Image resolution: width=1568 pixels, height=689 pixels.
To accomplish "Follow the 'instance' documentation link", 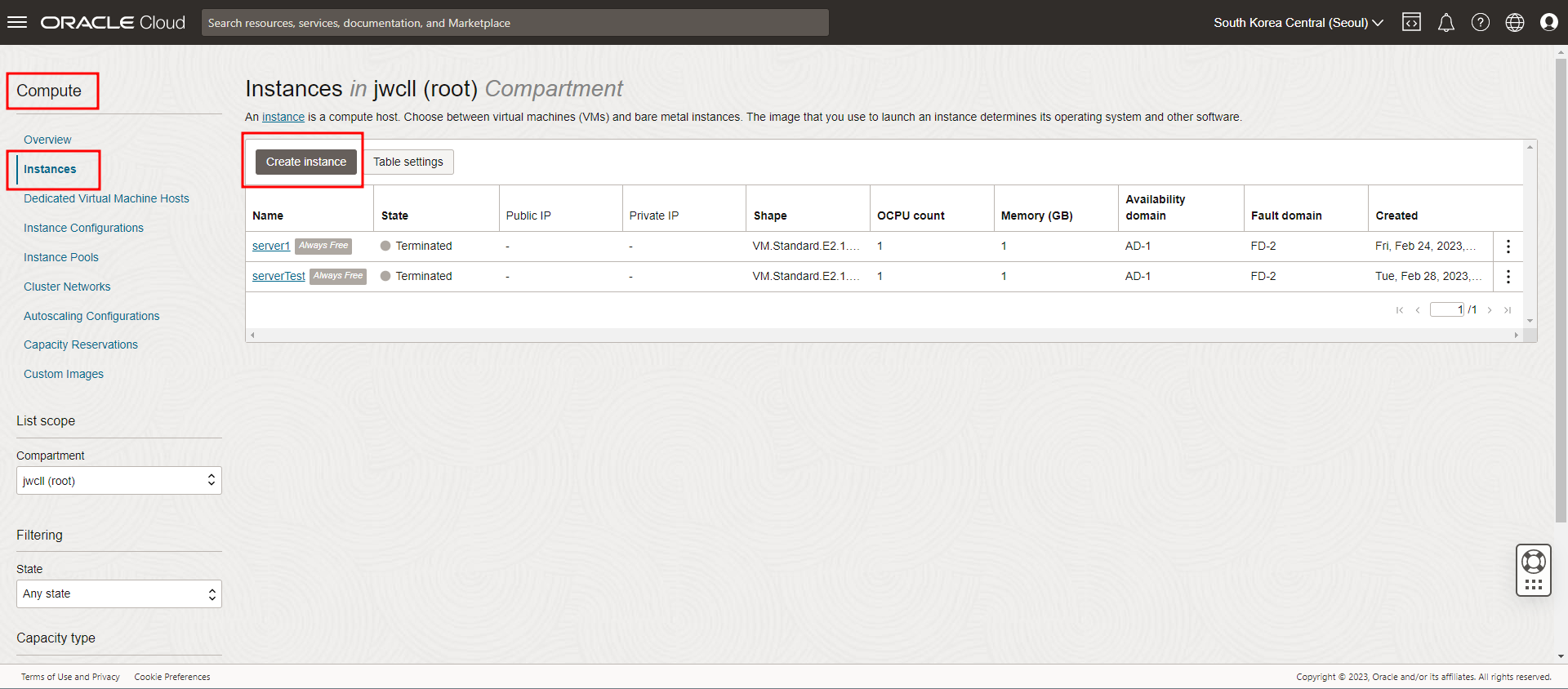I will point(283,117).
